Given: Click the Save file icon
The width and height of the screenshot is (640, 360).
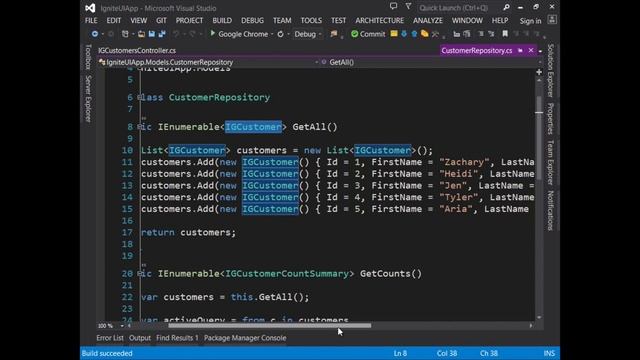Looking at the screenshot, I should click(x=151, y=34).
